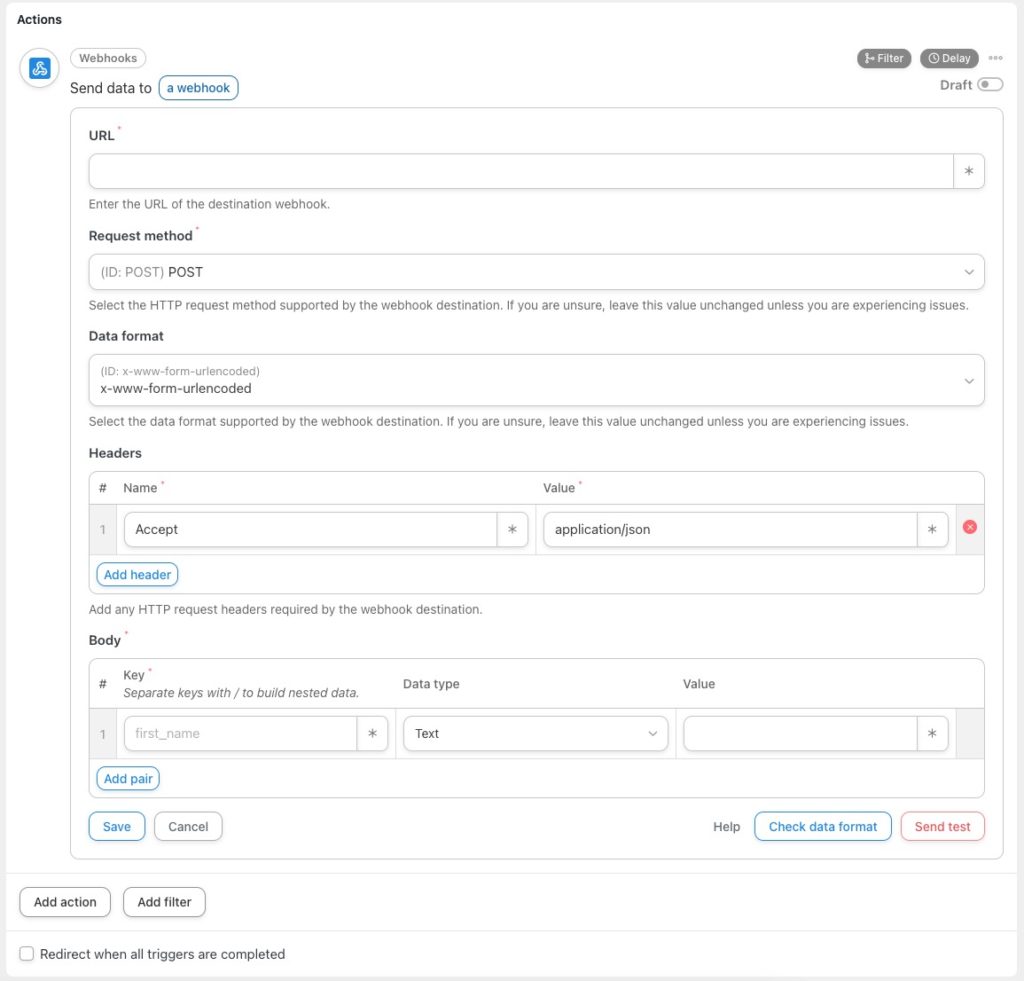
Task: Click the Webhooks label chip
Action: (x=107, y=57)
